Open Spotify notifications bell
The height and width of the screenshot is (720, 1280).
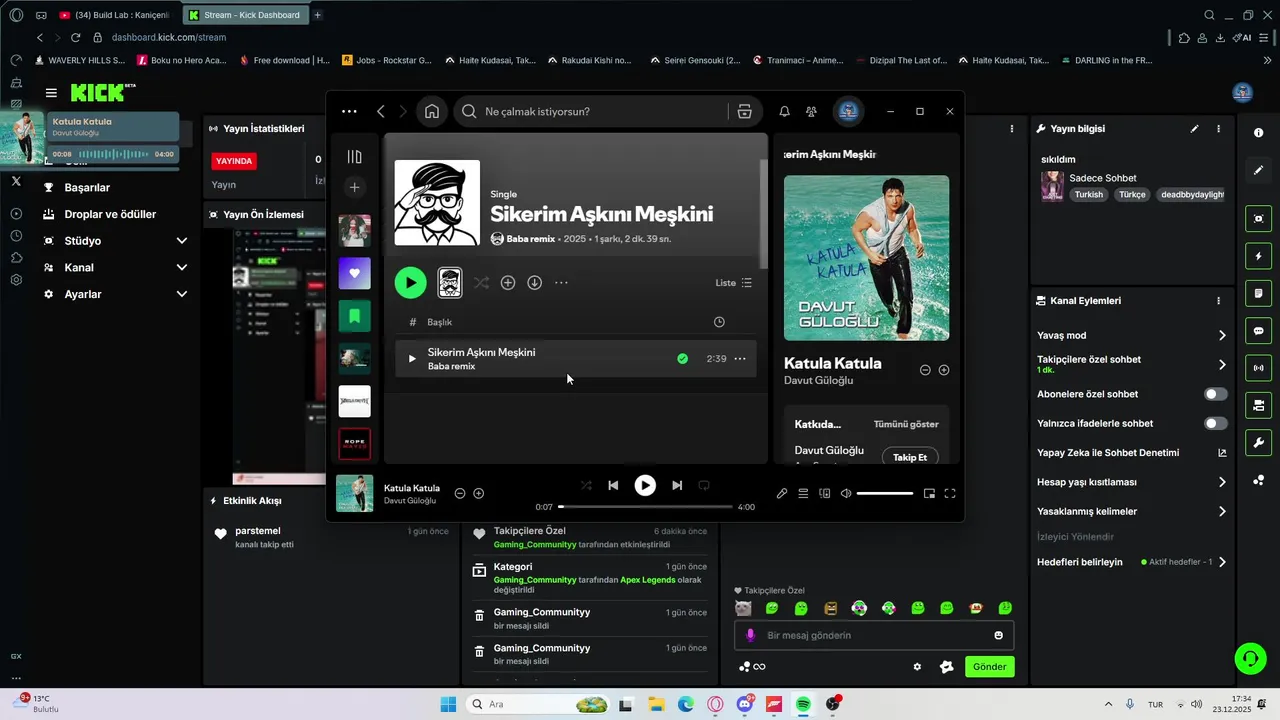pos(785,112)
